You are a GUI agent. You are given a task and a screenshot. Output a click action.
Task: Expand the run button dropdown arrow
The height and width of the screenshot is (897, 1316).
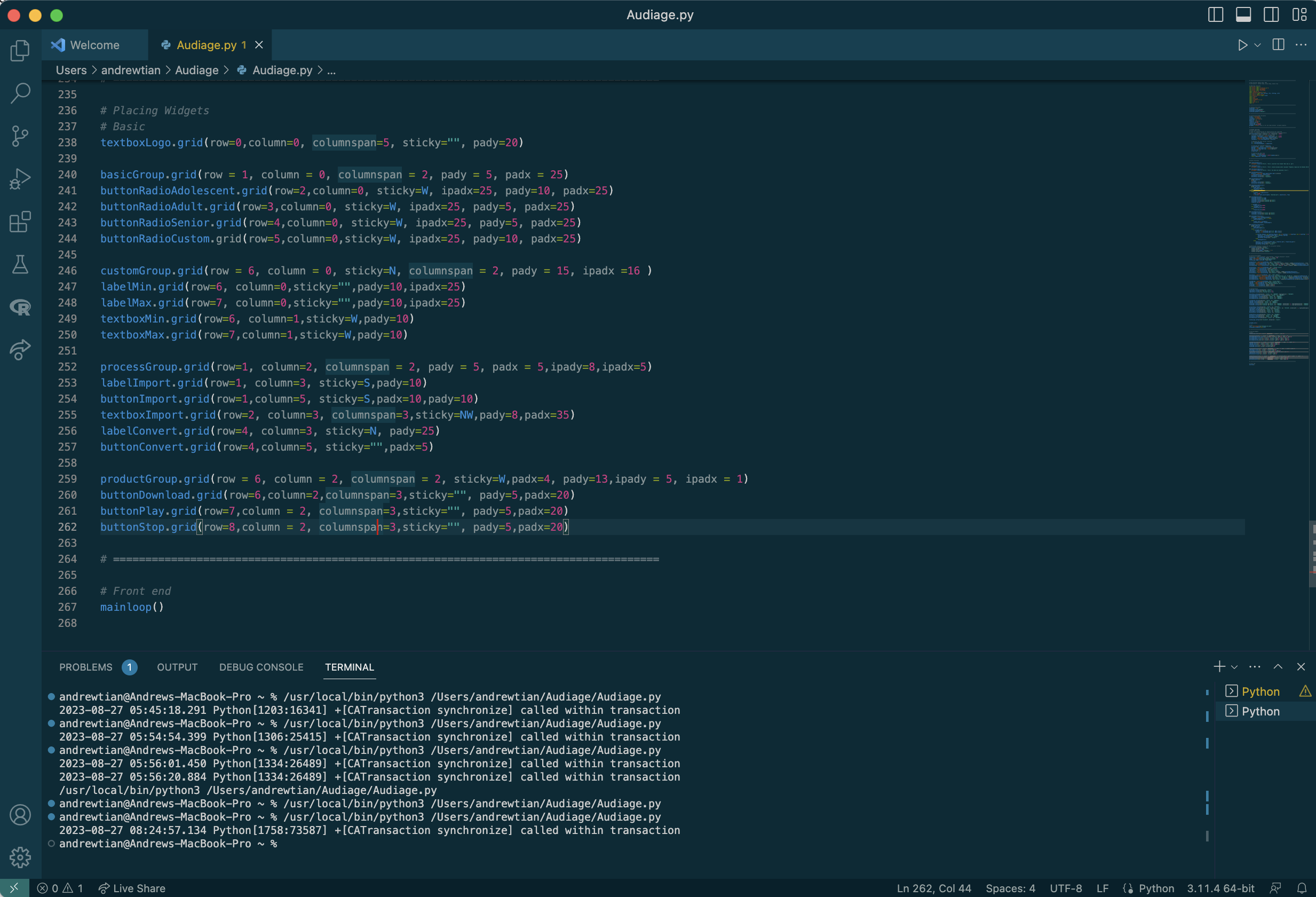click(x=1258, y=45)
